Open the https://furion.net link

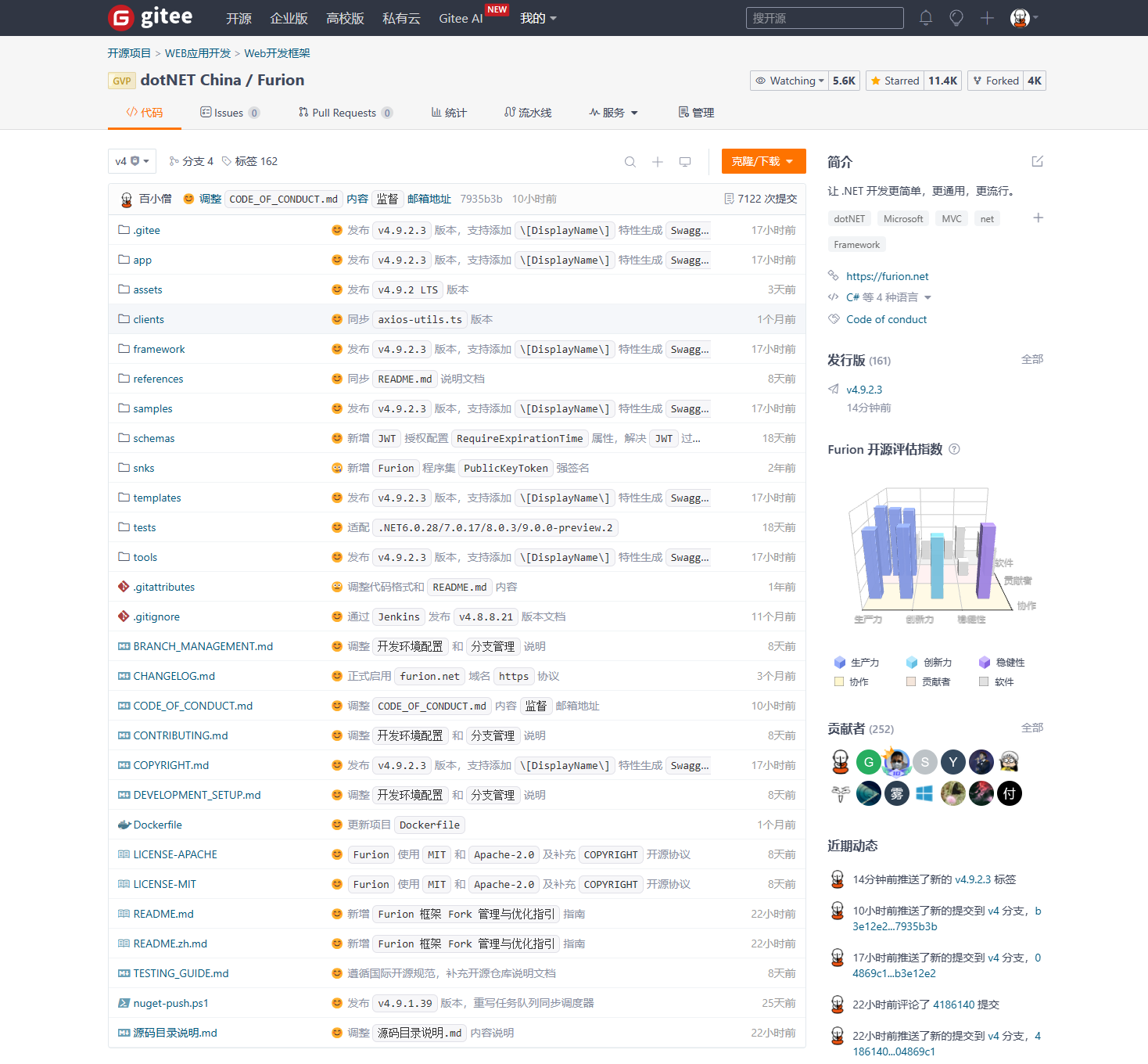(888, 276)
